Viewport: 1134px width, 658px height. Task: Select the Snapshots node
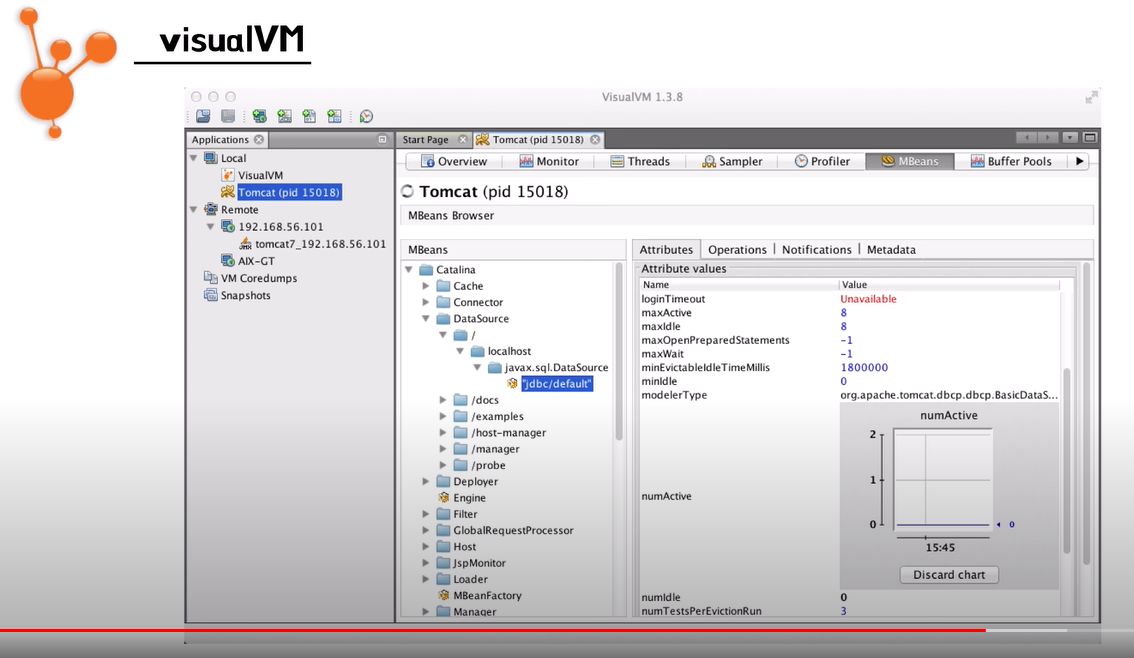point(245,296)
